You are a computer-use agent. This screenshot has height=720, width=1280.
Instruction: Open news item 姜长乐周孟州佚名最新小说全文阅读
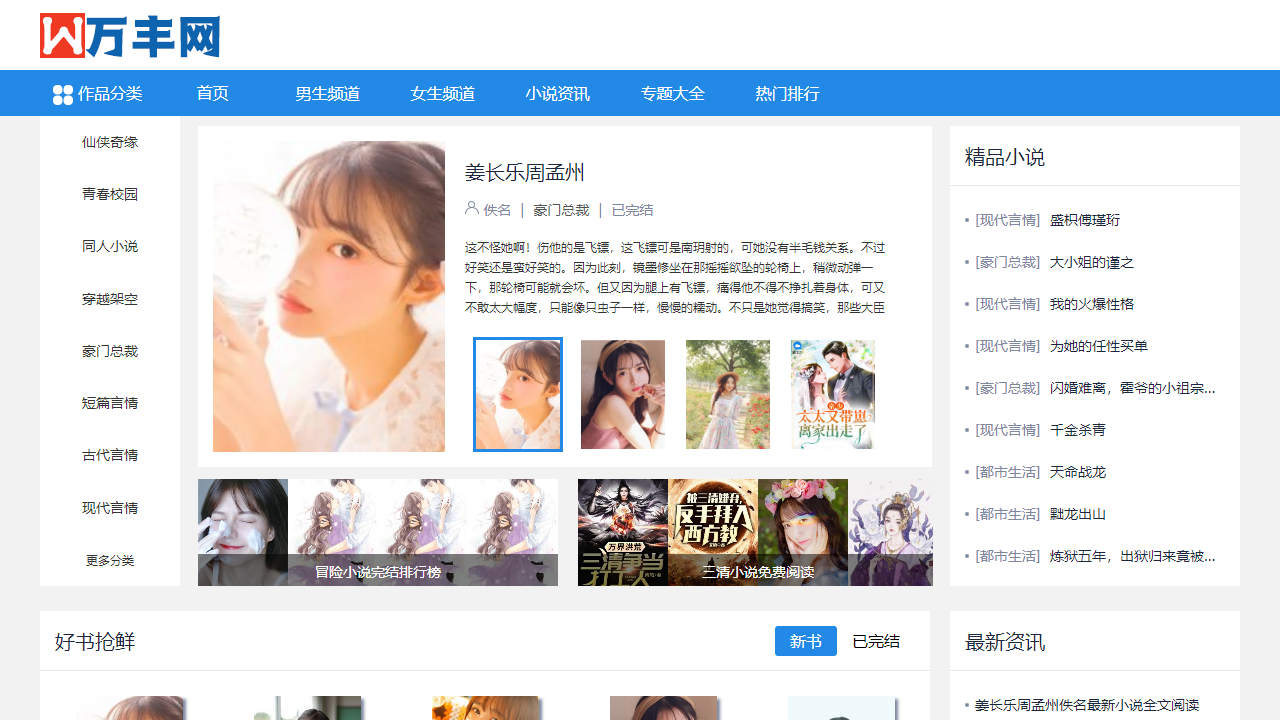click(1087, 705)
